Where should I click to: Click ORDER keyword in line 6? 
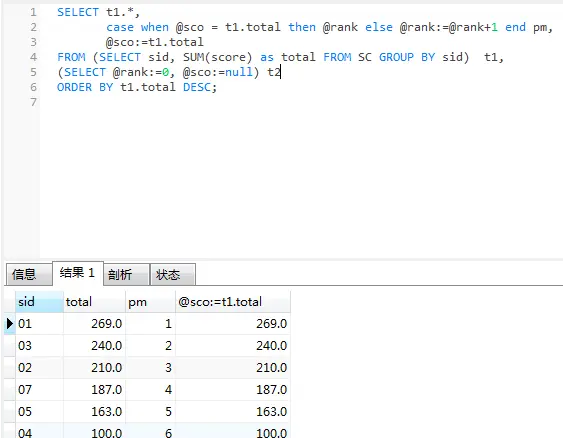click(74, 87)
